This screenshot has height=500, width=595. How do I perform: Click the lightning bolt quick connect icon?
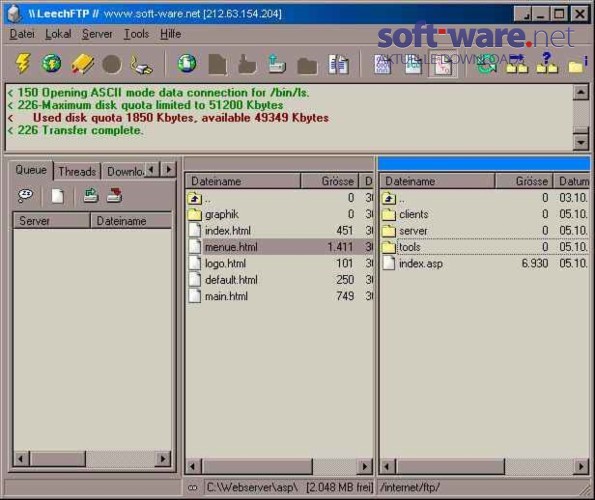23,63
